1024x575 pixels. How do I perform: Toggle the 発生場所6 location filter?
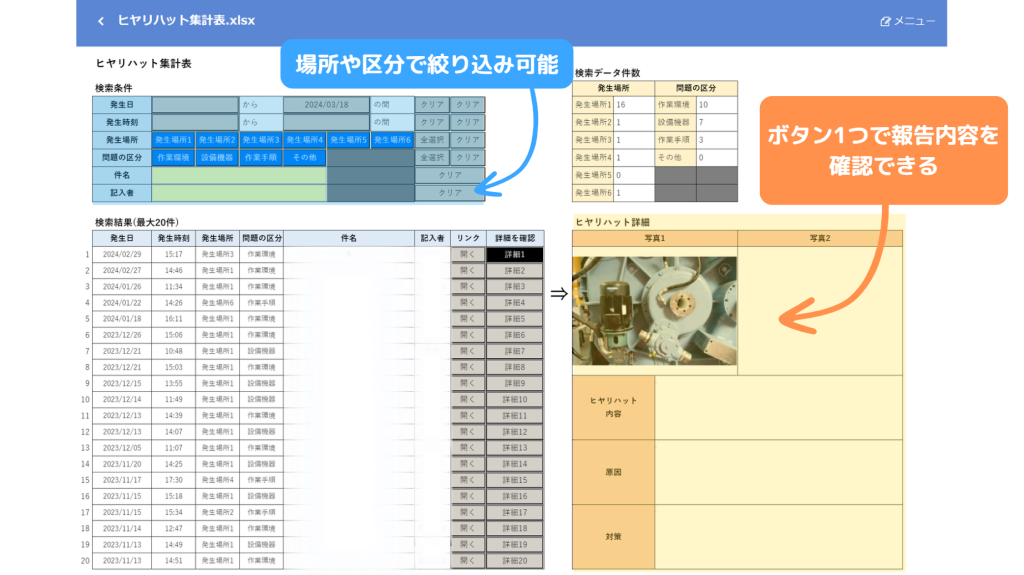[392, 140]
